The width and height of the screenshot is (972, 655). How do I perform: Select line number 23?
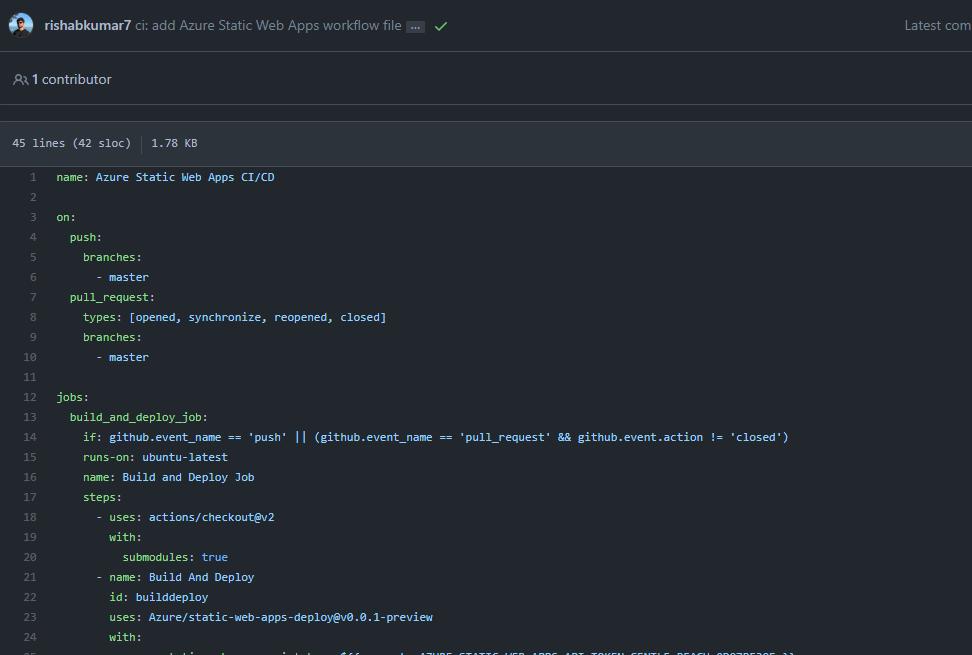click(30, 617)
